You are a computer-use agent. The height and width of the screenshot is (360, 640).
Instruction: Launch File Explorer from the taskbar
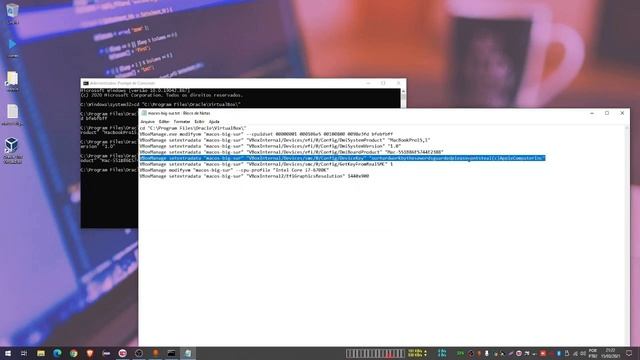41,353
